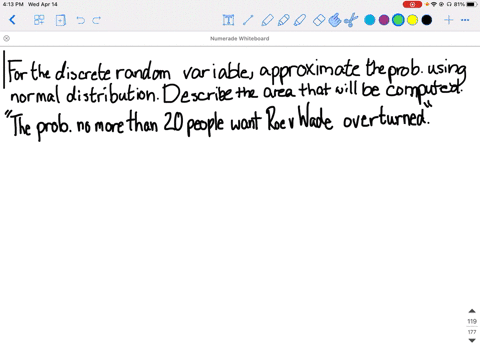Open the more options ellipsis menu
Image resolution: width=480 pixels, height=360 pixels.
[x=465, y=20]
